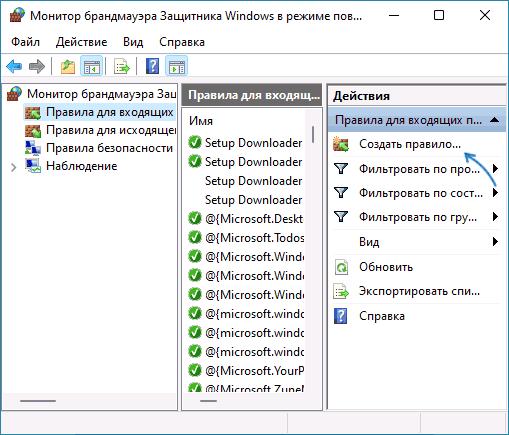Screen dimensions: 509x435
Task: Click the green check beside @{Microsoft.Deskt
Action: [x=195, y=219]
